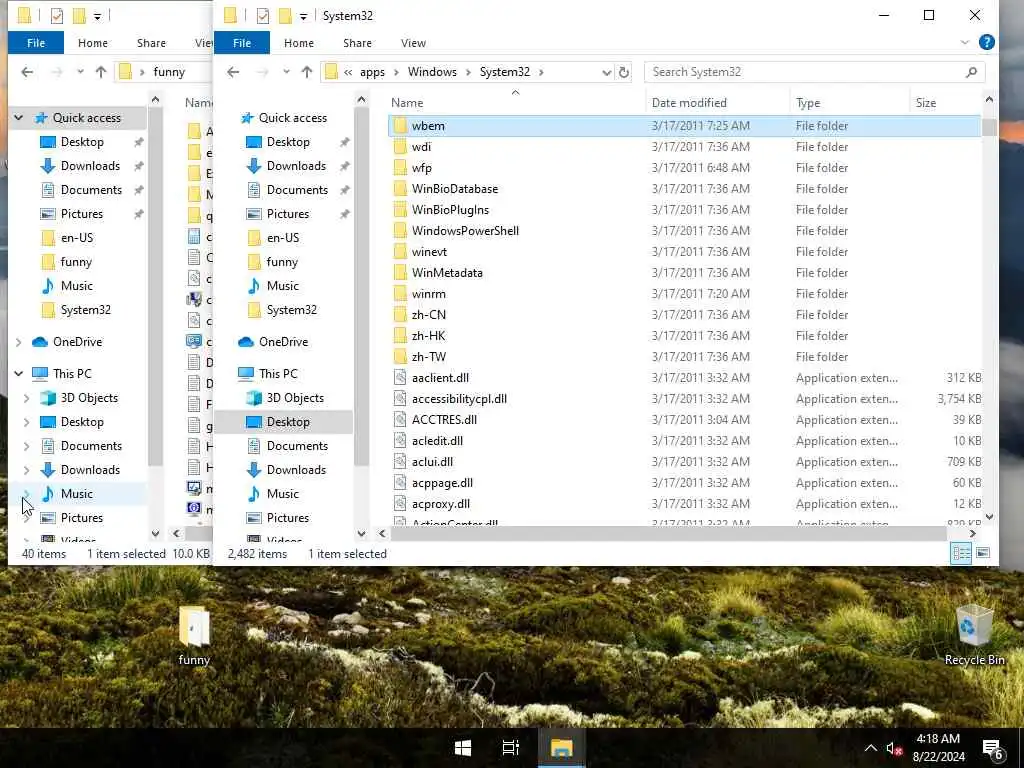Click the Up arrow in System32 window

click(307, 72)
